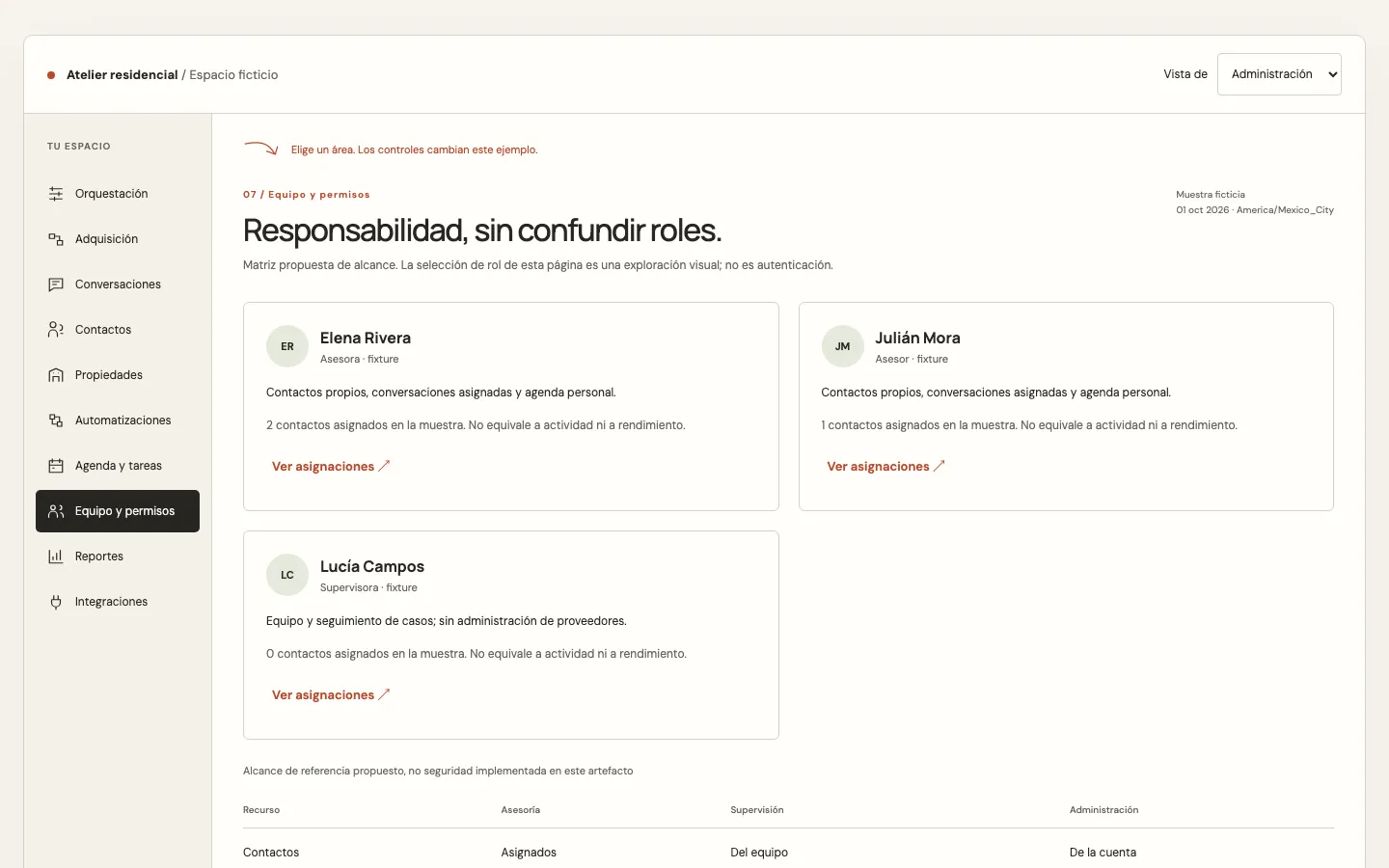
Task: Click the Automatizaciones workflow icon
Action: [56, 420]
